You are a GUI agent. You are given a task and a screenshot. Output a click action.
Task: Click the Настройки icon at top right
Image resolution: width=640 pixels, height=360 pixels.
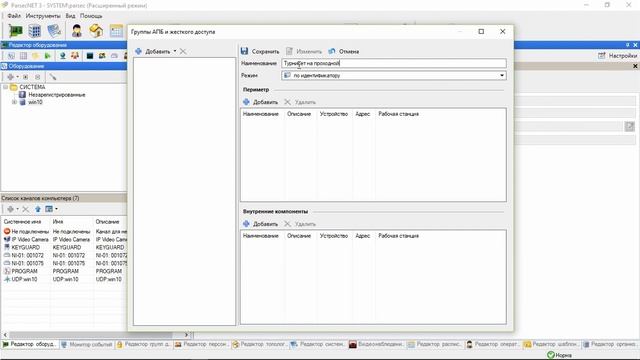click(602, 56)
